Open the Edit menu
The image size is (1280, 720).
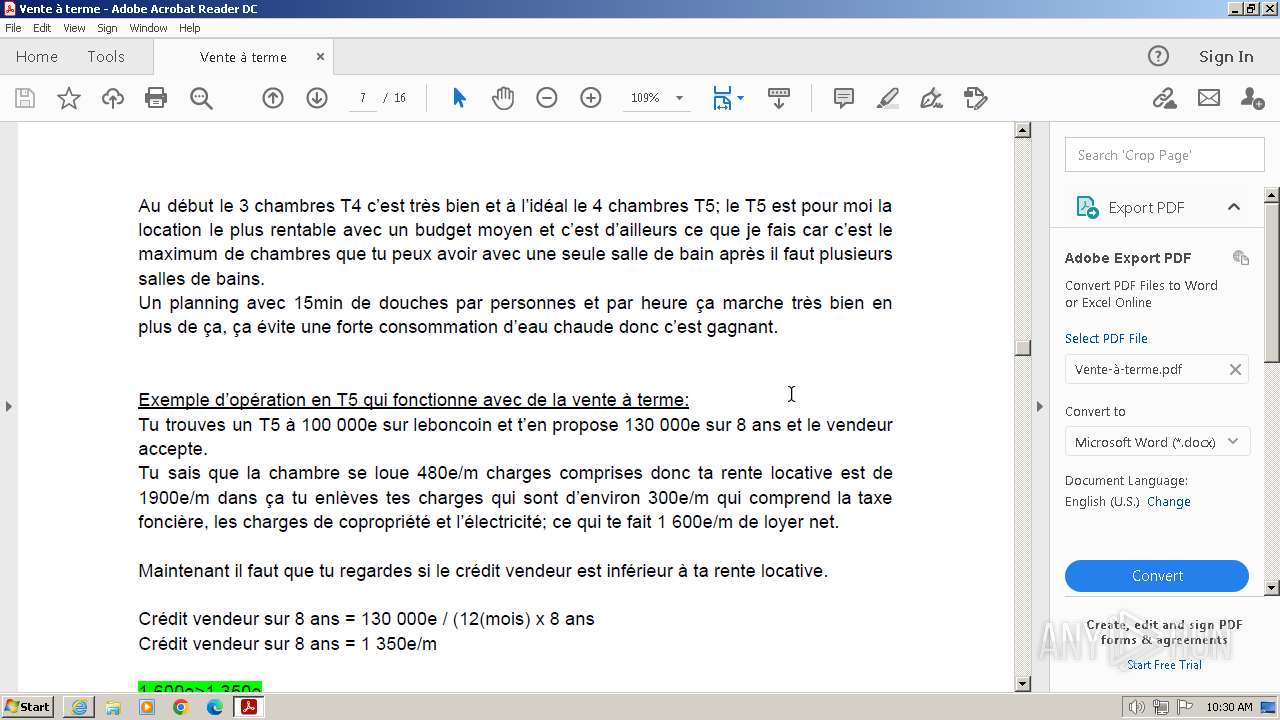coord(42,28)
